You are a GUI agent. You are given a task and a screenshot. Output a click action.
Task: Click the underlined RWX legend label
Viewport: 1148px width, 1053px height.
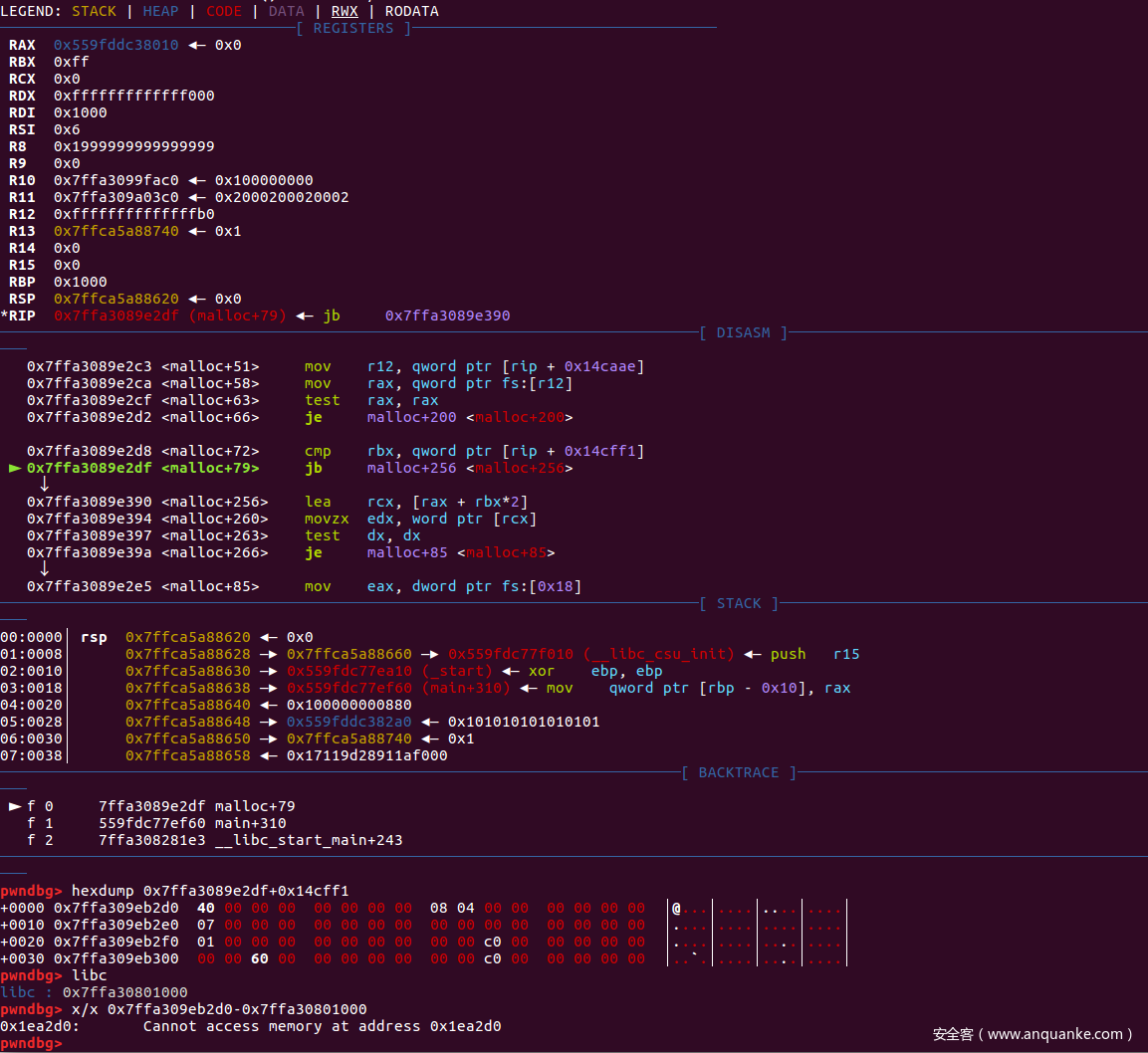click(x=344, y=11)
